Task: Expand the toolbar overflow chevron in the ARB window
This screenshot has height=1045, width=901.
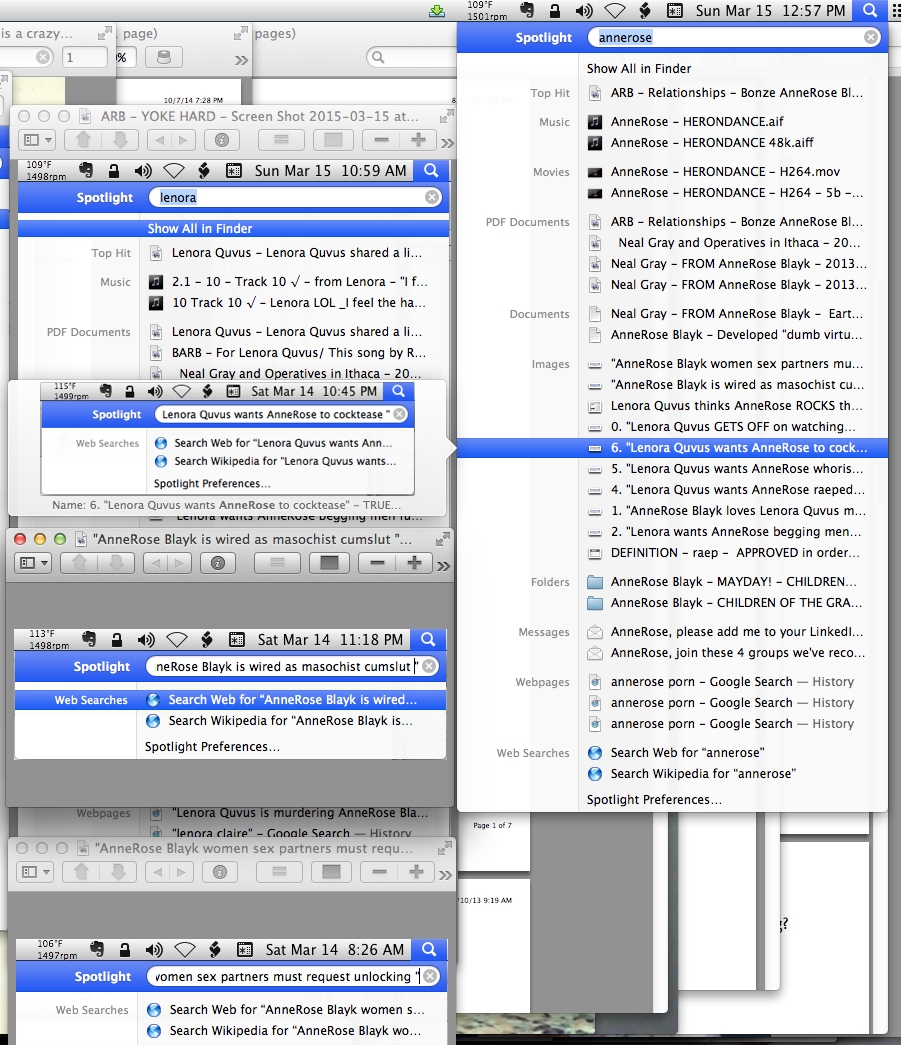Action: tap(448, 142)
